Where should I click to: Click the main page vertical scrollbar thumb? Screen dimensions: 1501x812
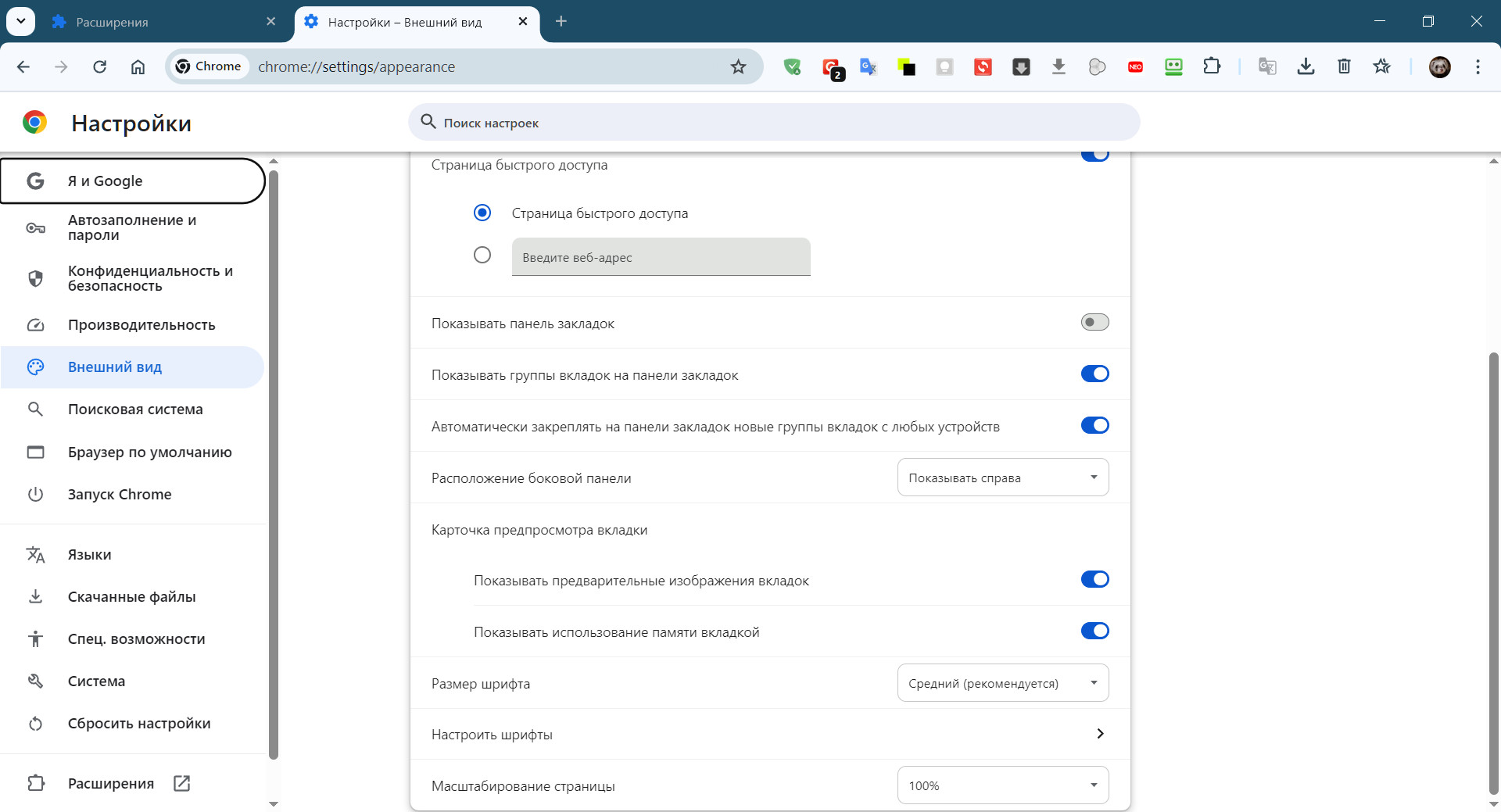(x=1493, y=573)
